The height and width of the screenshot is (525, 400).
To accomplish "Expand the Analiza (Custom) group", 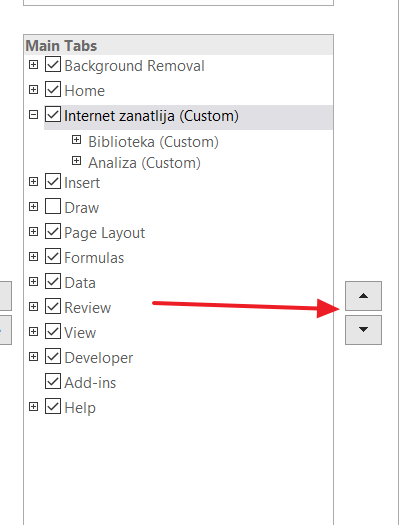I will pos(76,161).
